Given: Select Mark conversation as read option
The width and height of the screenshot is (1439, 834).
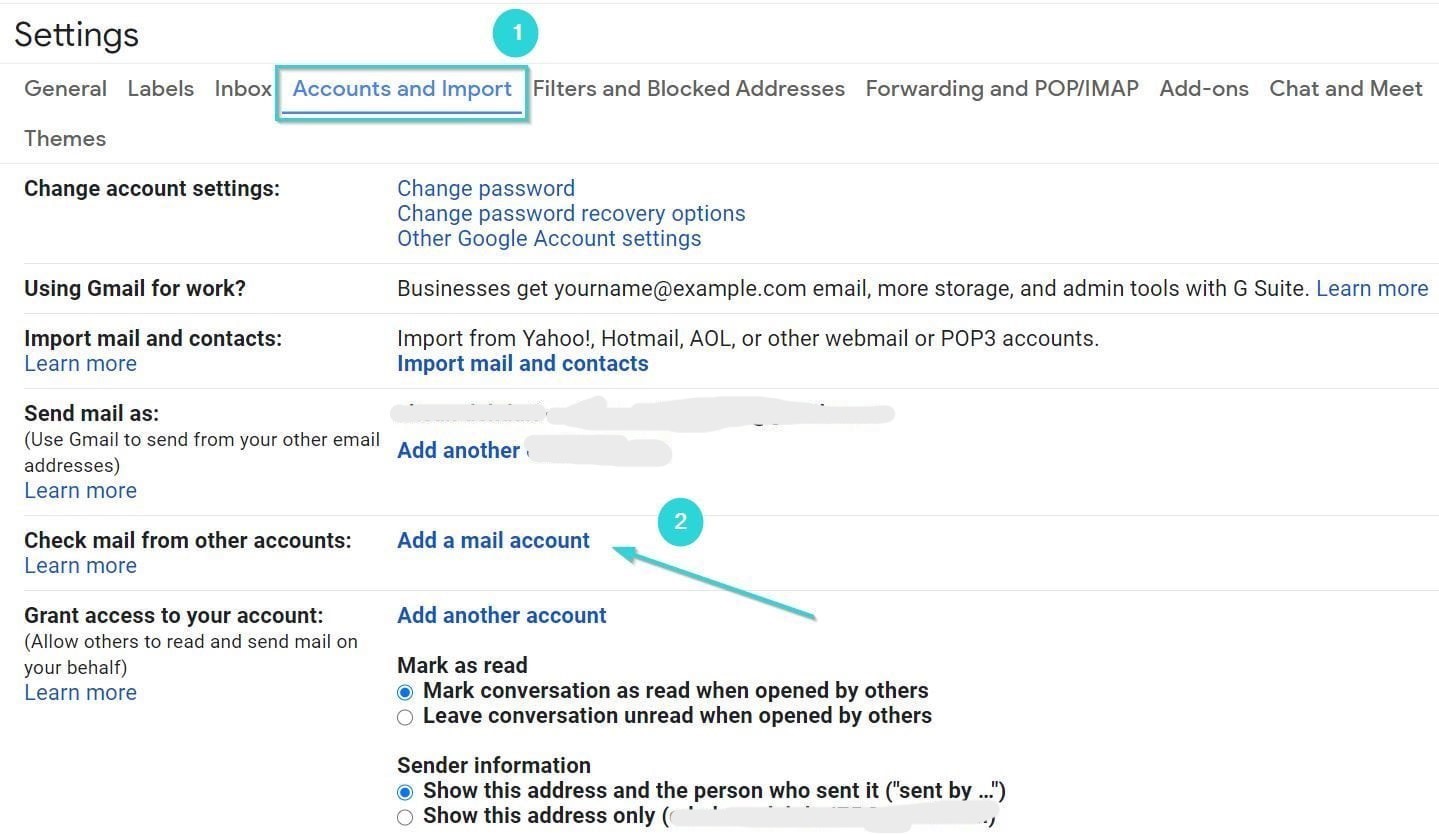Looking at the screenshot, I should [x=405, y=692].
